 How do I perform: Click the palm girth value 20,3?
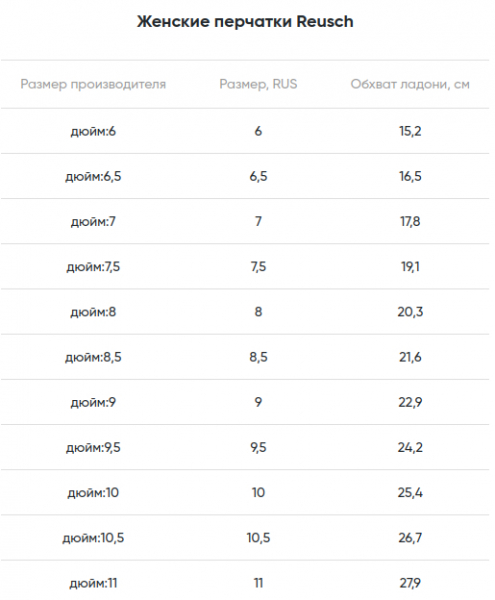tap(410, 312)
